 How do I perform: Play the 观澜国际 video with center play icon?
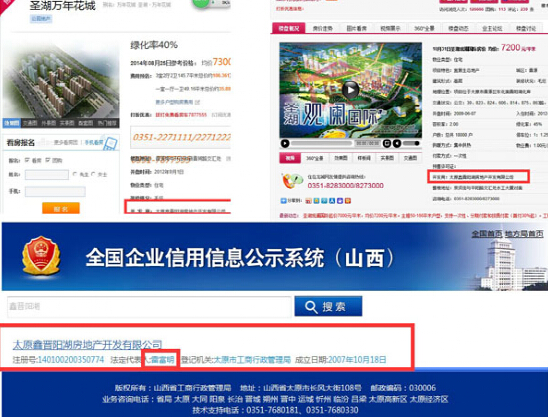click(x=350, y=90)
